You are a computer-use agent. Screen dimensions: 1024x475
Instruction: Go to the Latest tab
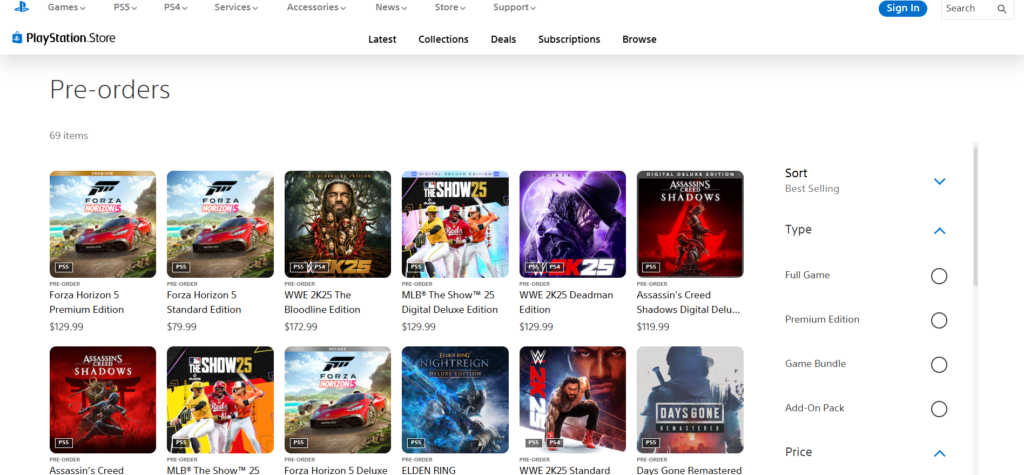(382, 39)
